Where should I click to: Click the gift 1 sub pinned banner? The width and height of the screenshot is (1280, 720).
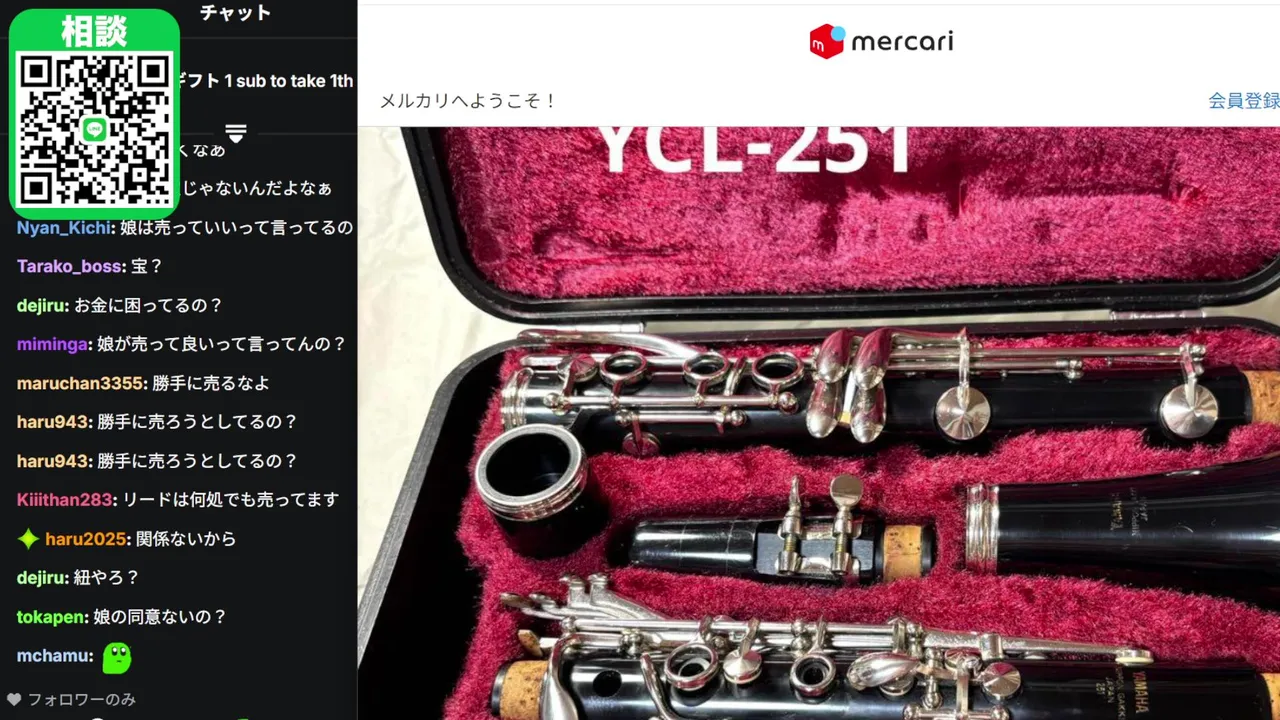tap(265, 81)
